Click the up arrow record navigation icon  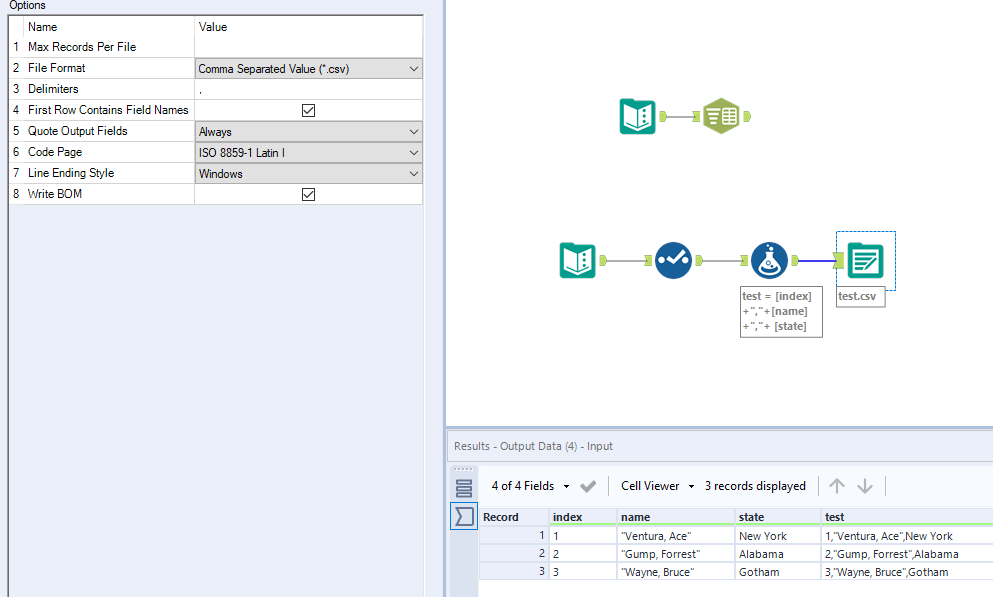pos(836,486)
